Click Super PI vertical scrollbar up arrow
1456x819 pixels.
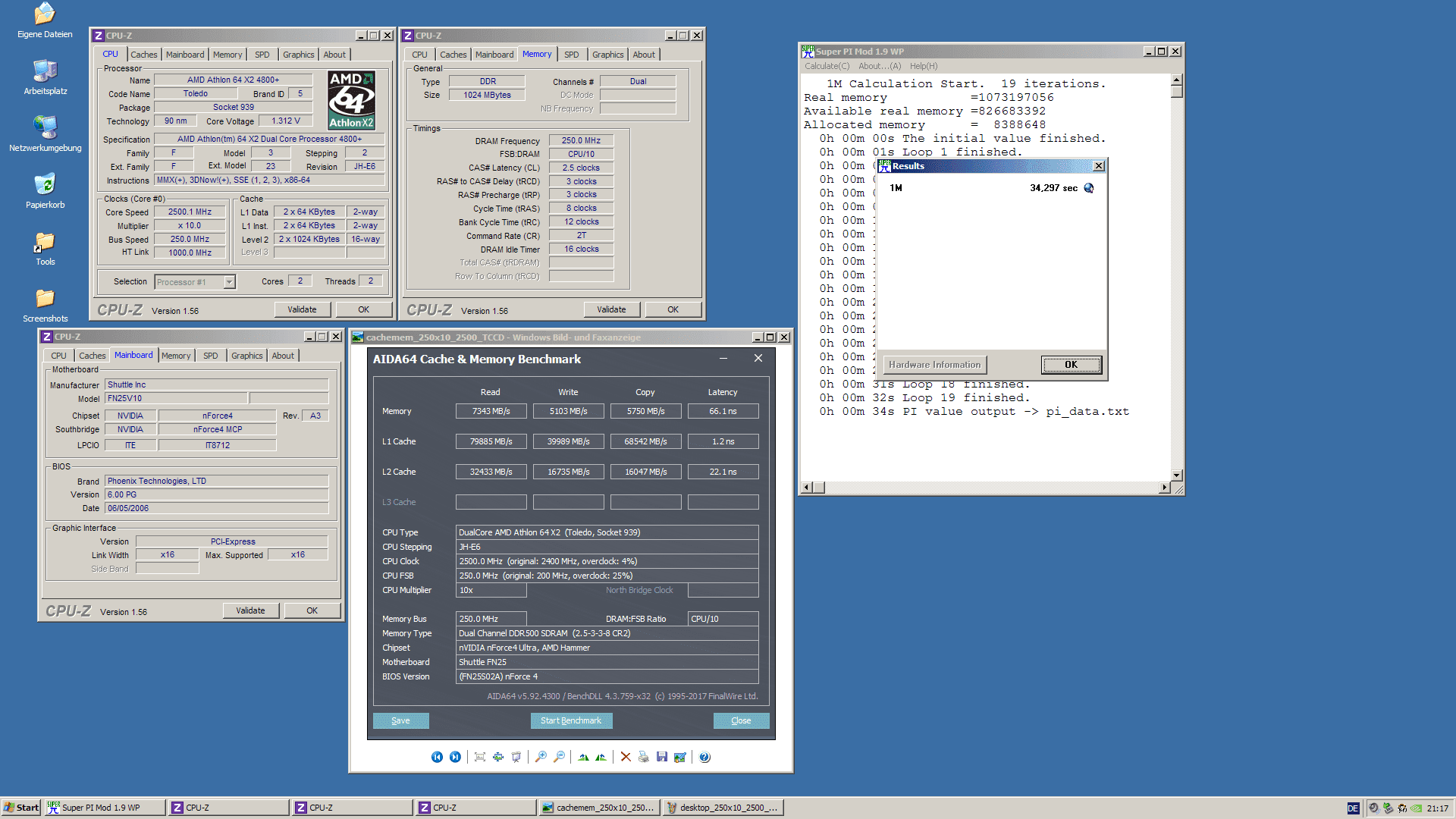tap(1176, 80)
